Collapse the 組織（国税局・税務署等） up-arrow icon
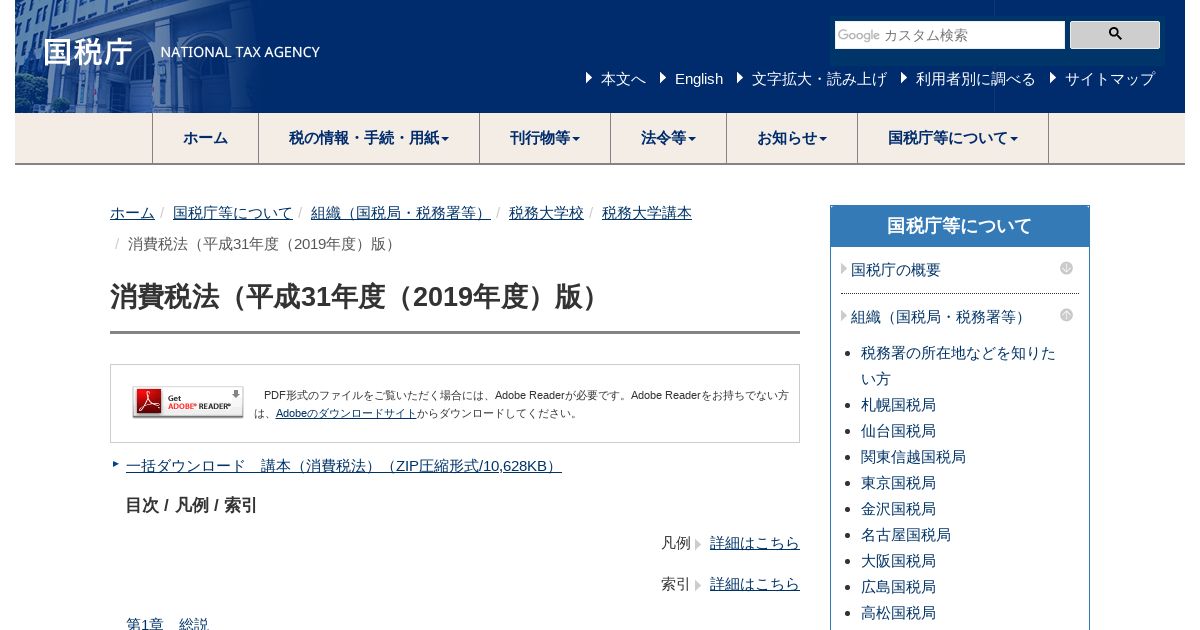The height and width of the screenshot is (630, 1200). tap(1066, 315)
